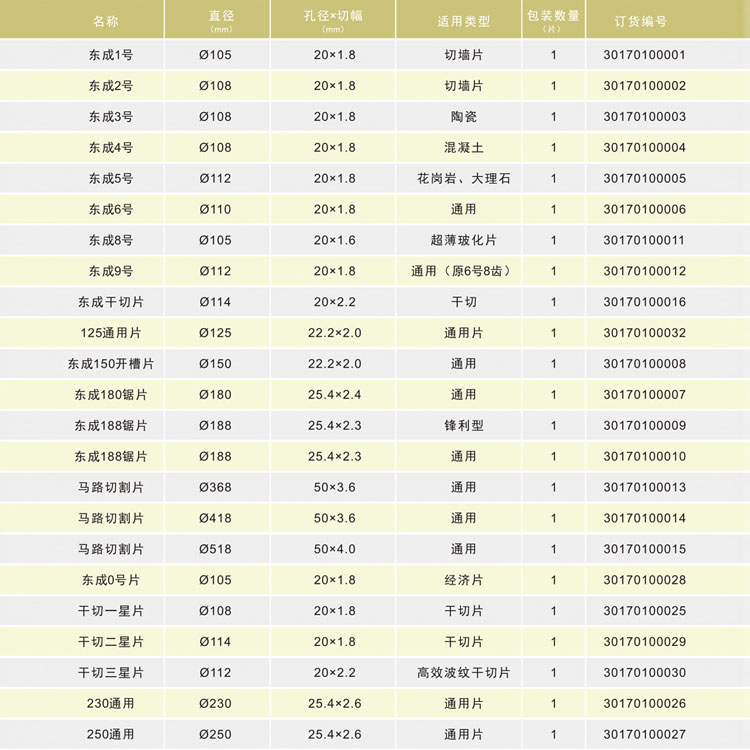750x750 pixels.
Task: Click the 超薄玻化片 type cell
Action: point(463,241)
